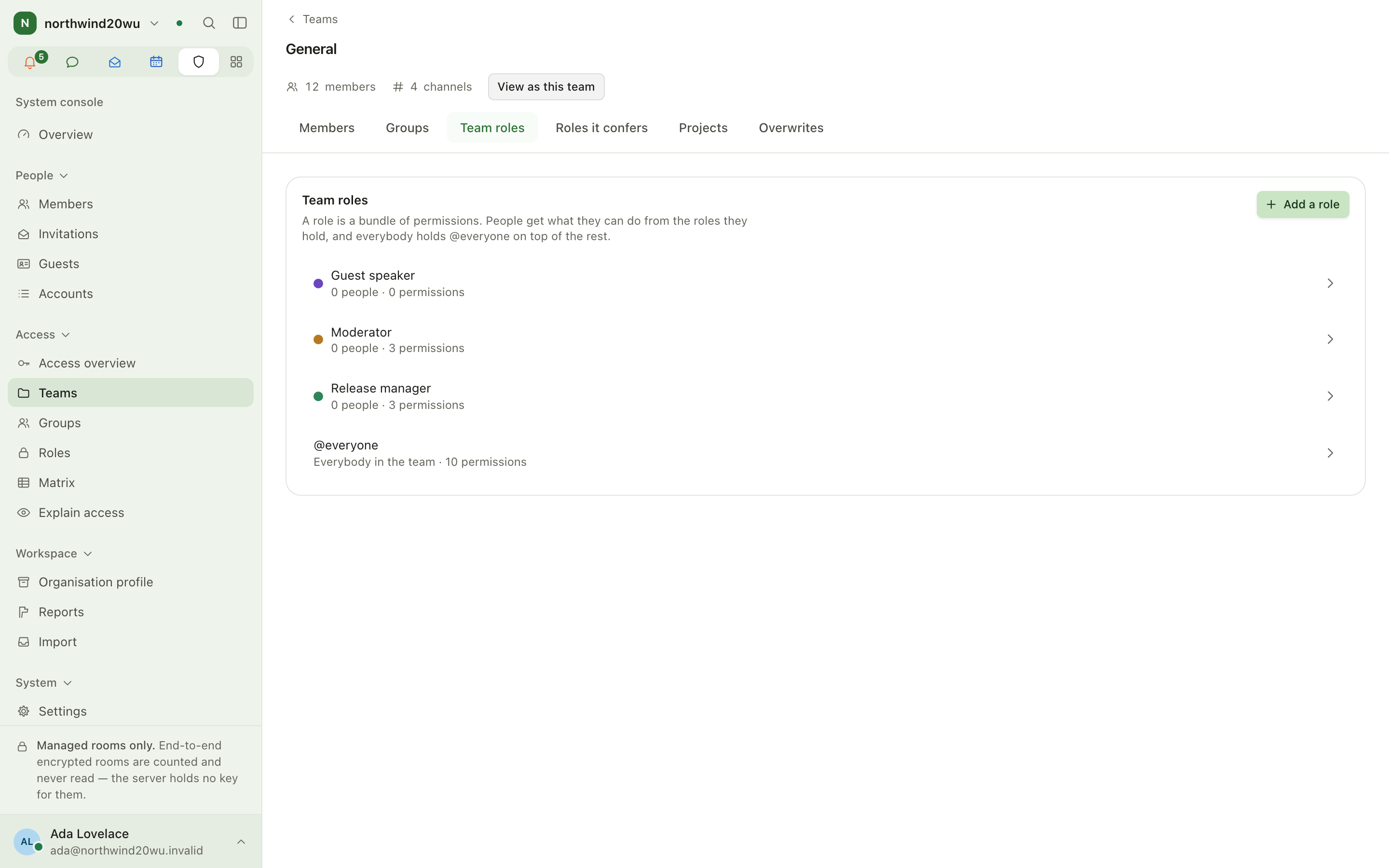Image resolution: width=1389 pixels, height=868 pixels.
Task: Open Access overview in sidebar
Action: [x=131, y=363]
